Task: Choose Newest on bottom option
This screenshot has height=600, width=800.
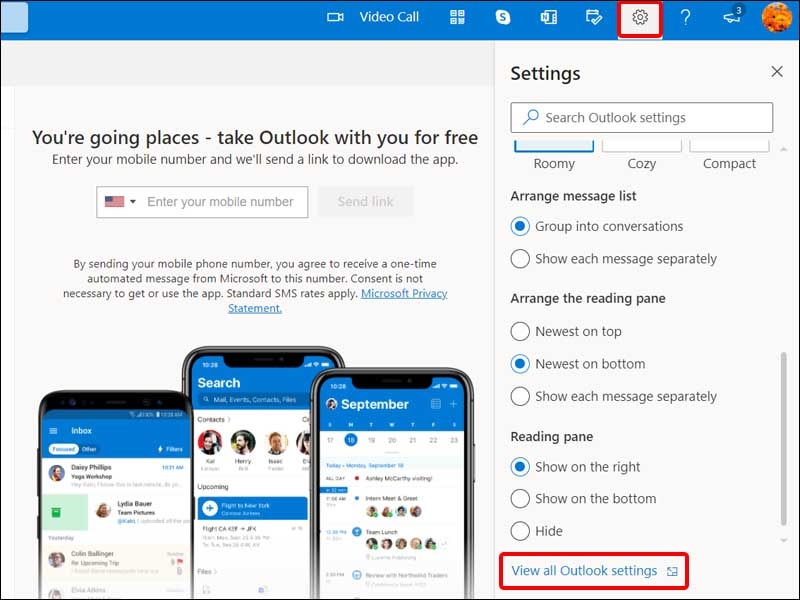Action: coord(578,364)
